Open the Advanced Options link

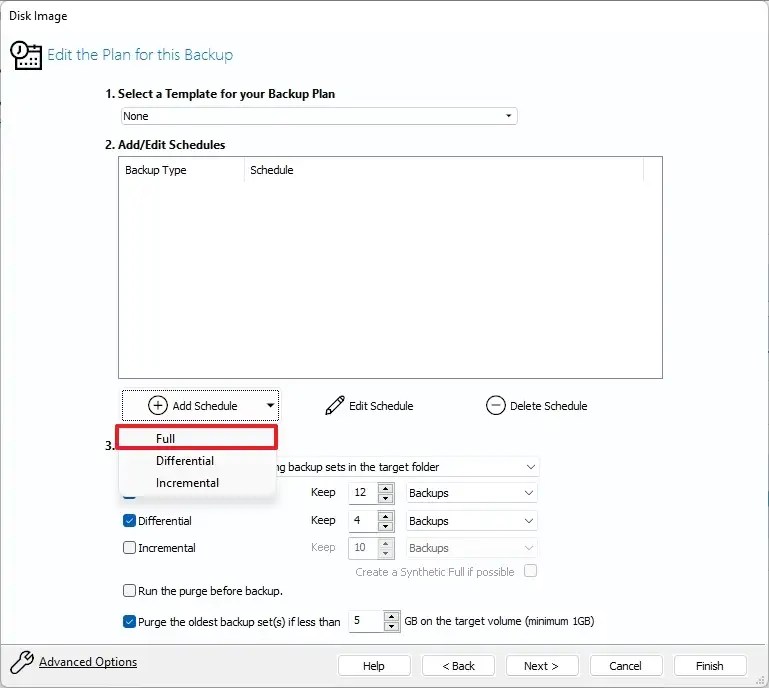pyautogui.click(x=88, y=662)
